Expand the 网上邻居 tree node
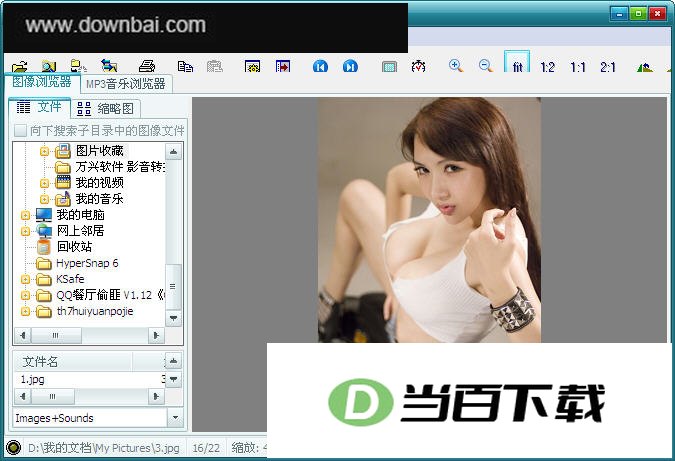 coord(25,231)
